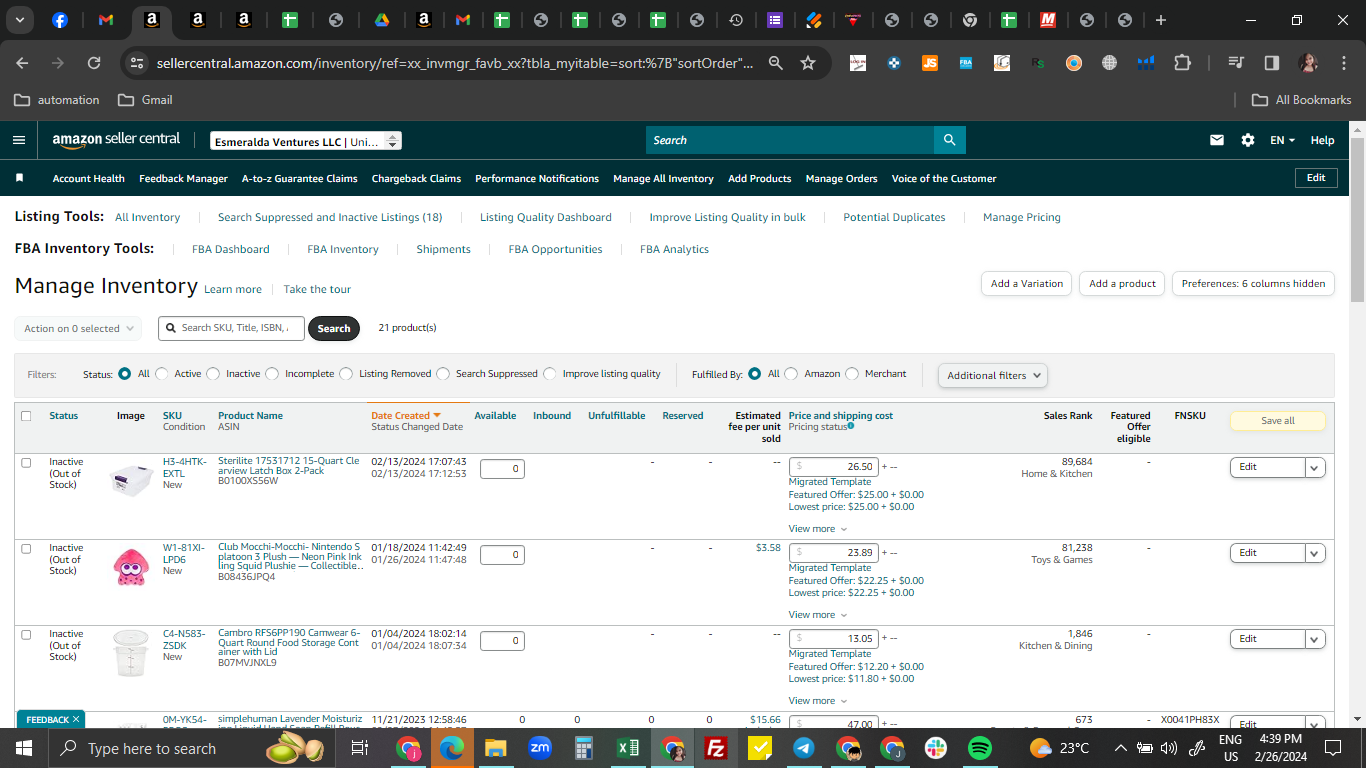Open Voice of the Customer
The height and width of the screenshot is (768, 1366).
coord(944,179)
